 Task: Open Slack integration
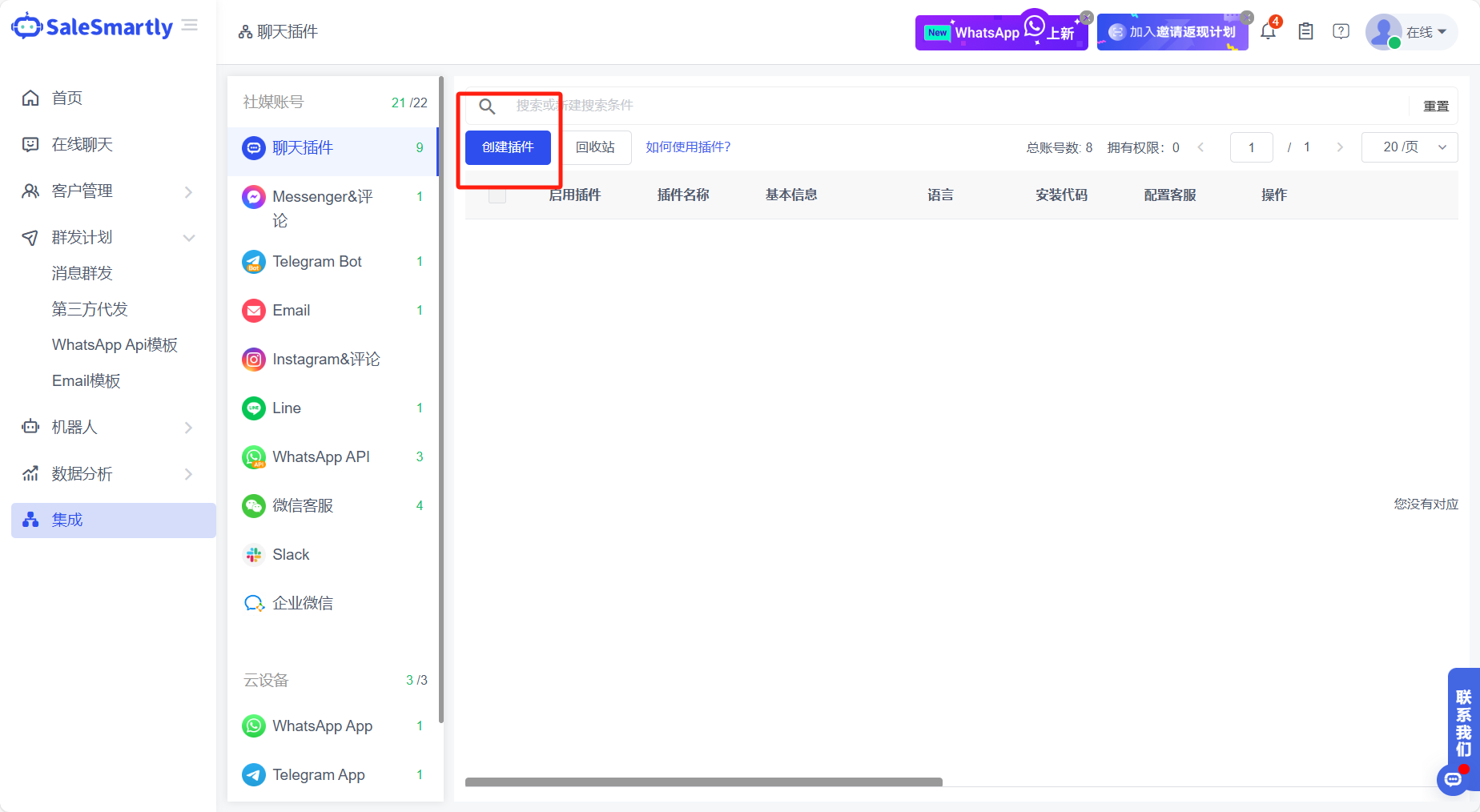pos(291,555)
